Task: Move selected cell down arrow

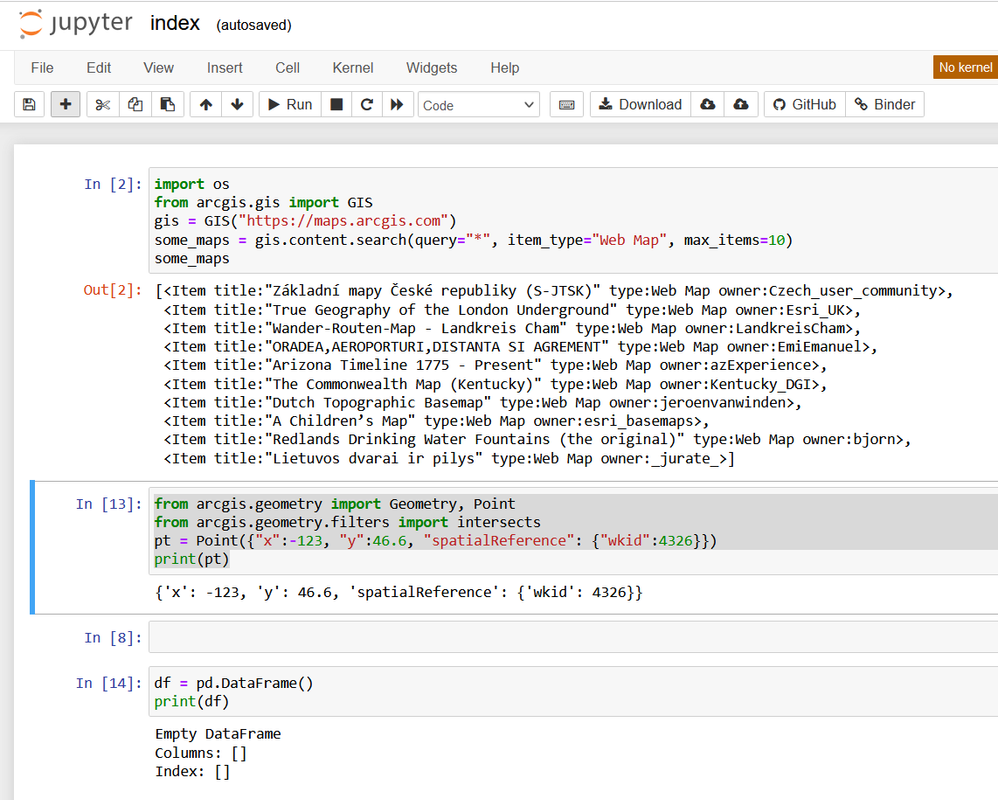Action: click(x=237, y=105)
